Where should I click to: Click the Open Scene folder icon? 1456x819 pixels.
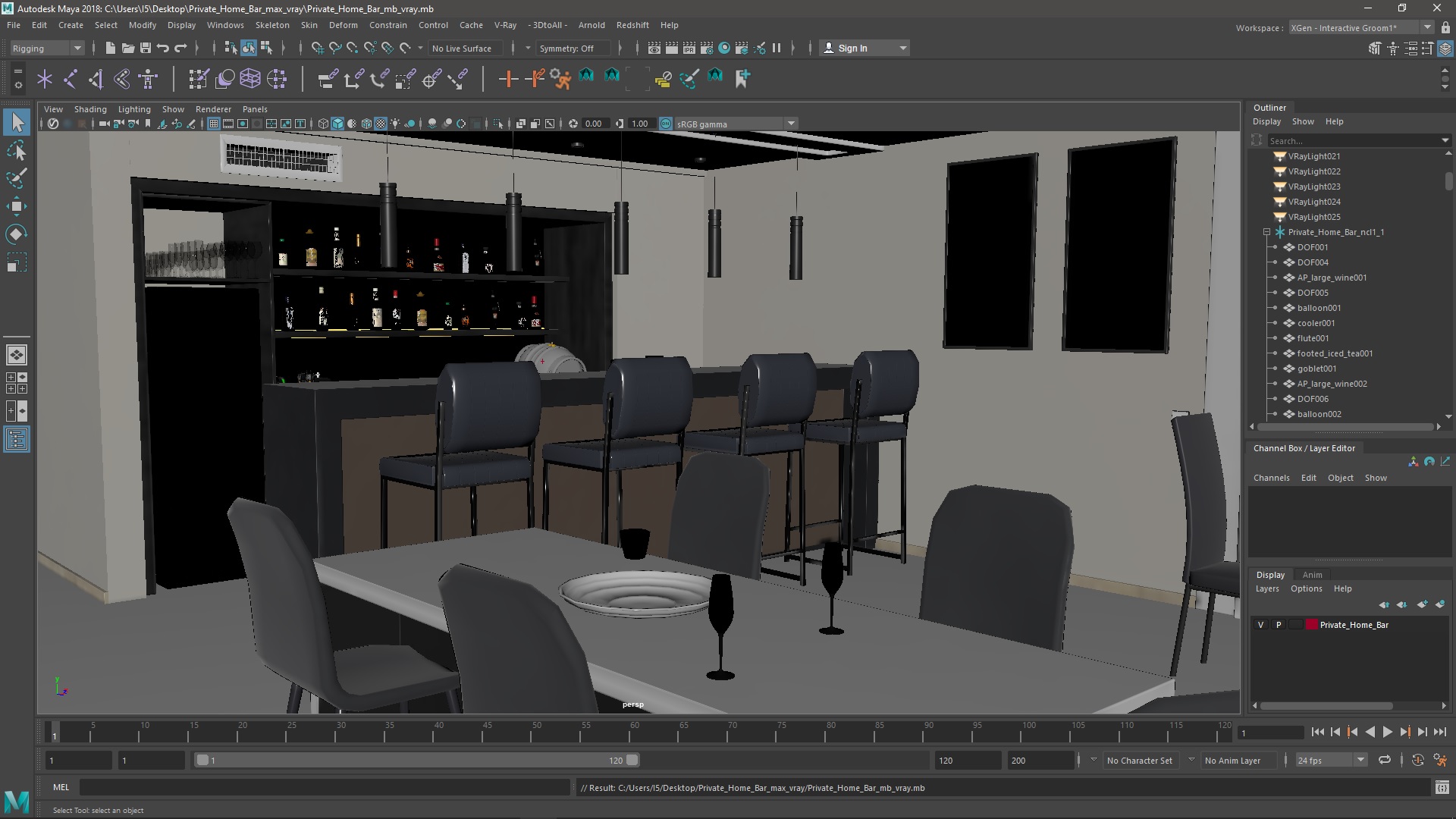[x=128, y=48]
